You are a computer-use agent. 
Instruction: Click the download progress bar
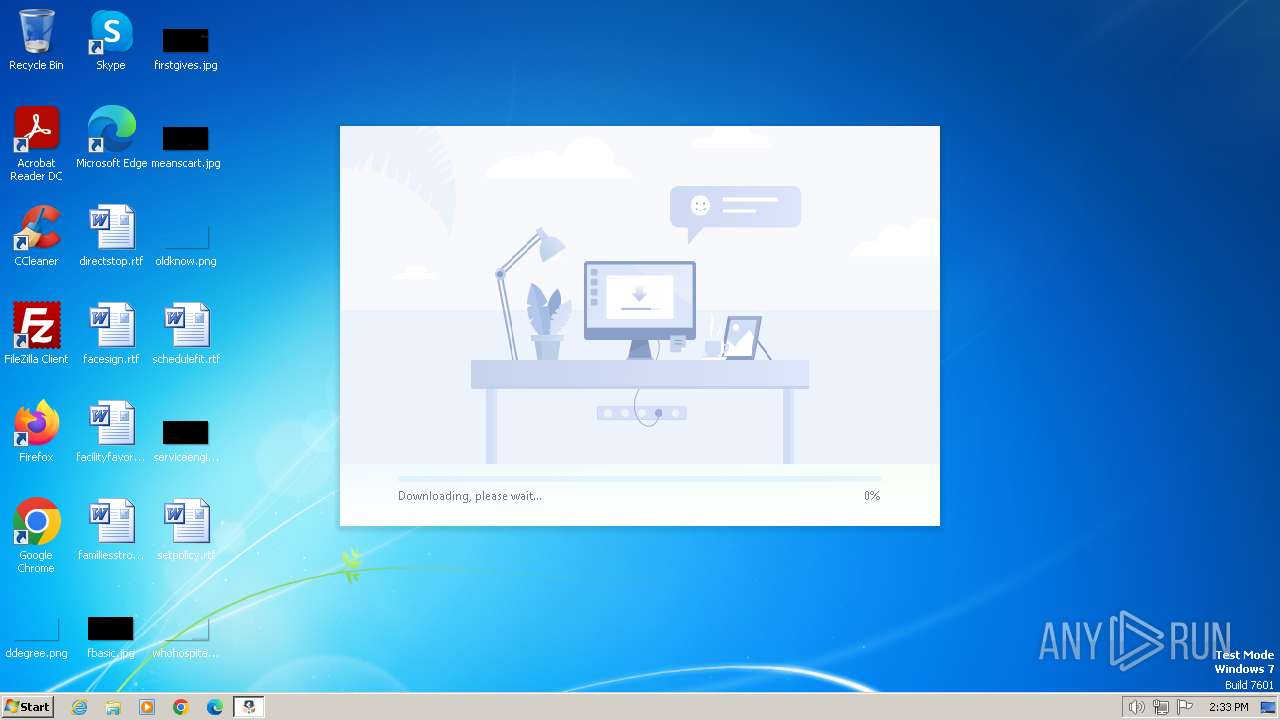(639, 480)
